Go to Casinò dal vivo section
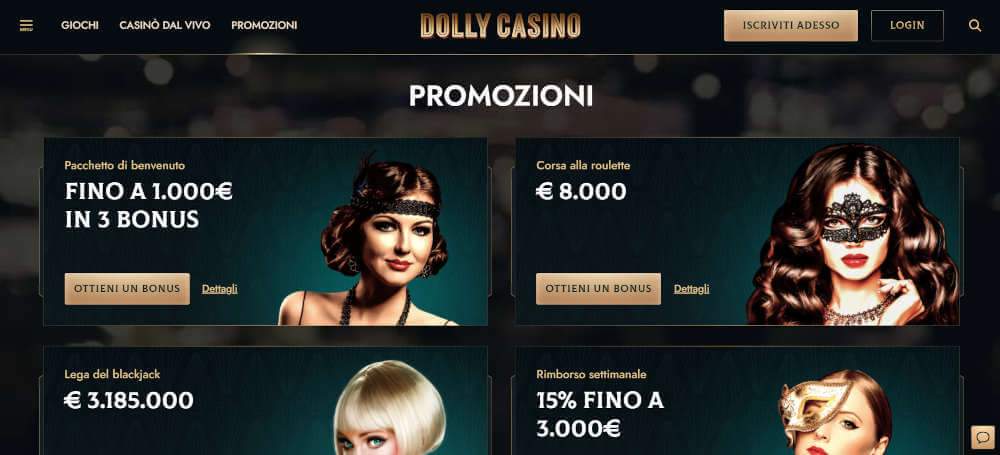 [x=165, y=26]
